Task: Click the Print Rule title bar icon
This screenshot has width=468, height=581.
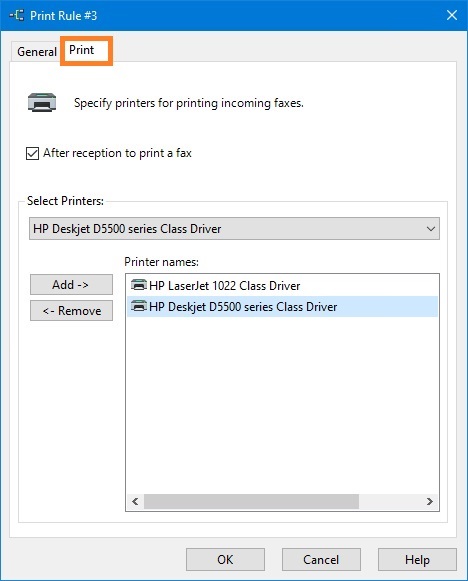Action: coord(17,15)
